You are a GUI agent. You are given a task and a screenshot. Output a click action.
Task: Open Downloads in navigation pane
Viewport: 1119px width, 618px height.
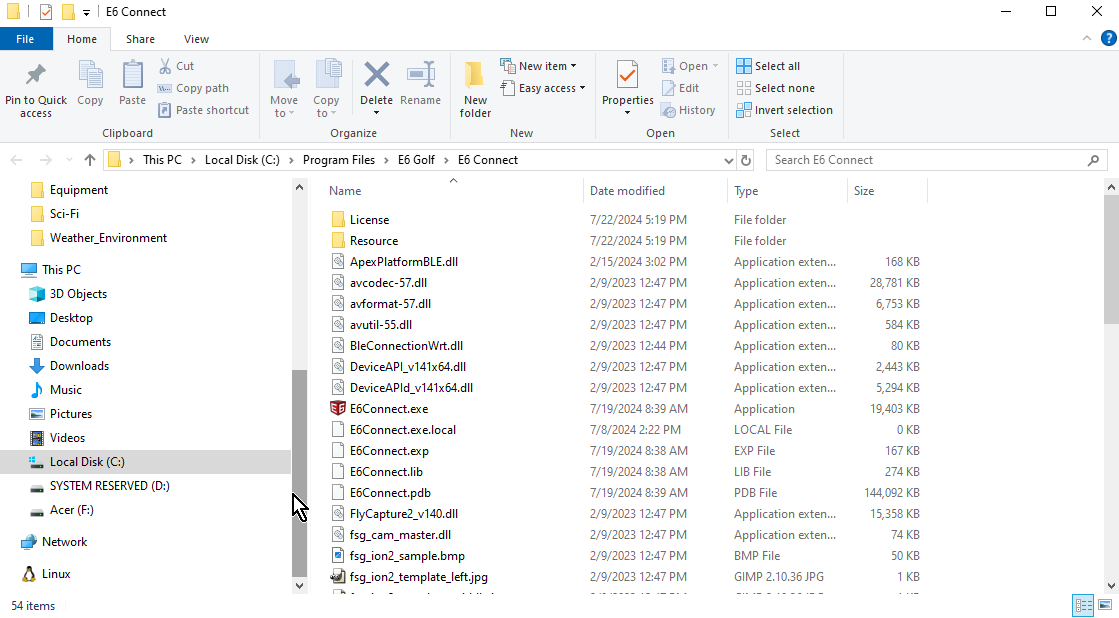click(79, 366)
